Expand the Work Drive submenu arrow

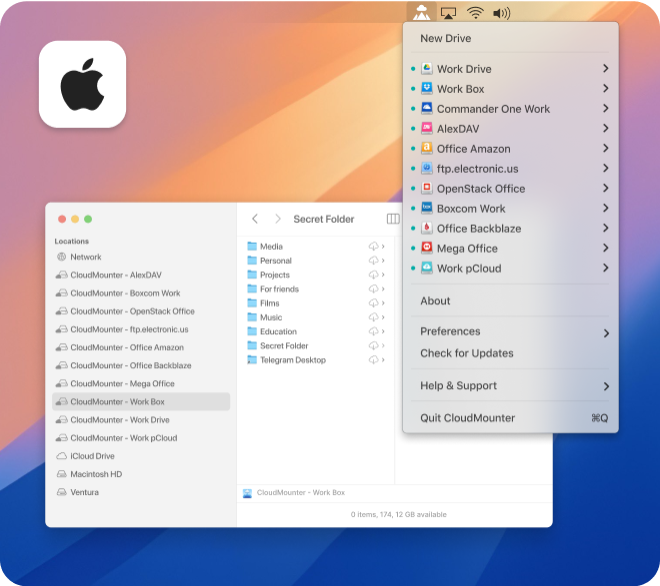pyautogui.click(x=605, y=68)
